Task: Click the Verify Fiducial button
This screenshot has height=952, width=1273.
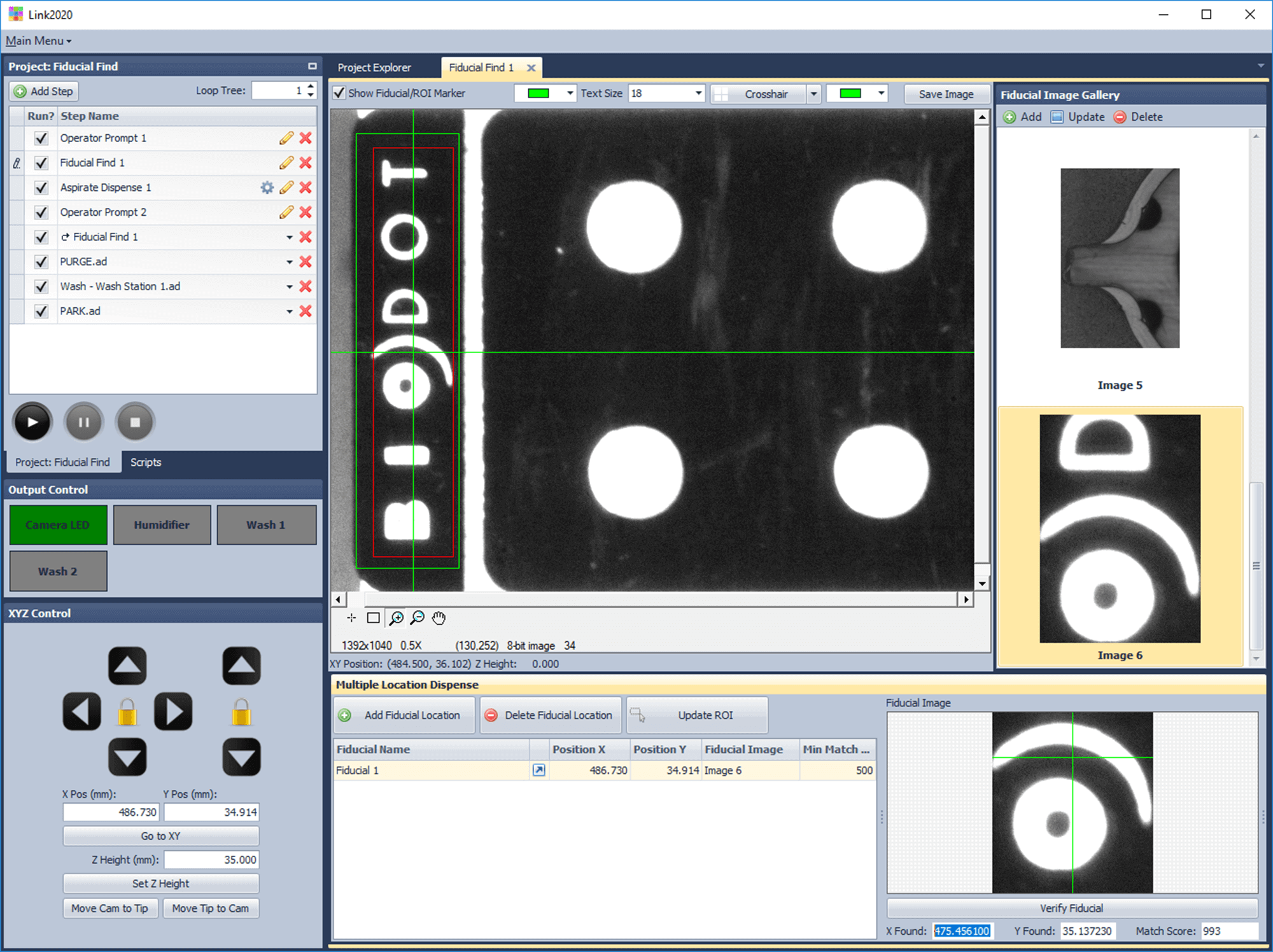Action: 1072,908
